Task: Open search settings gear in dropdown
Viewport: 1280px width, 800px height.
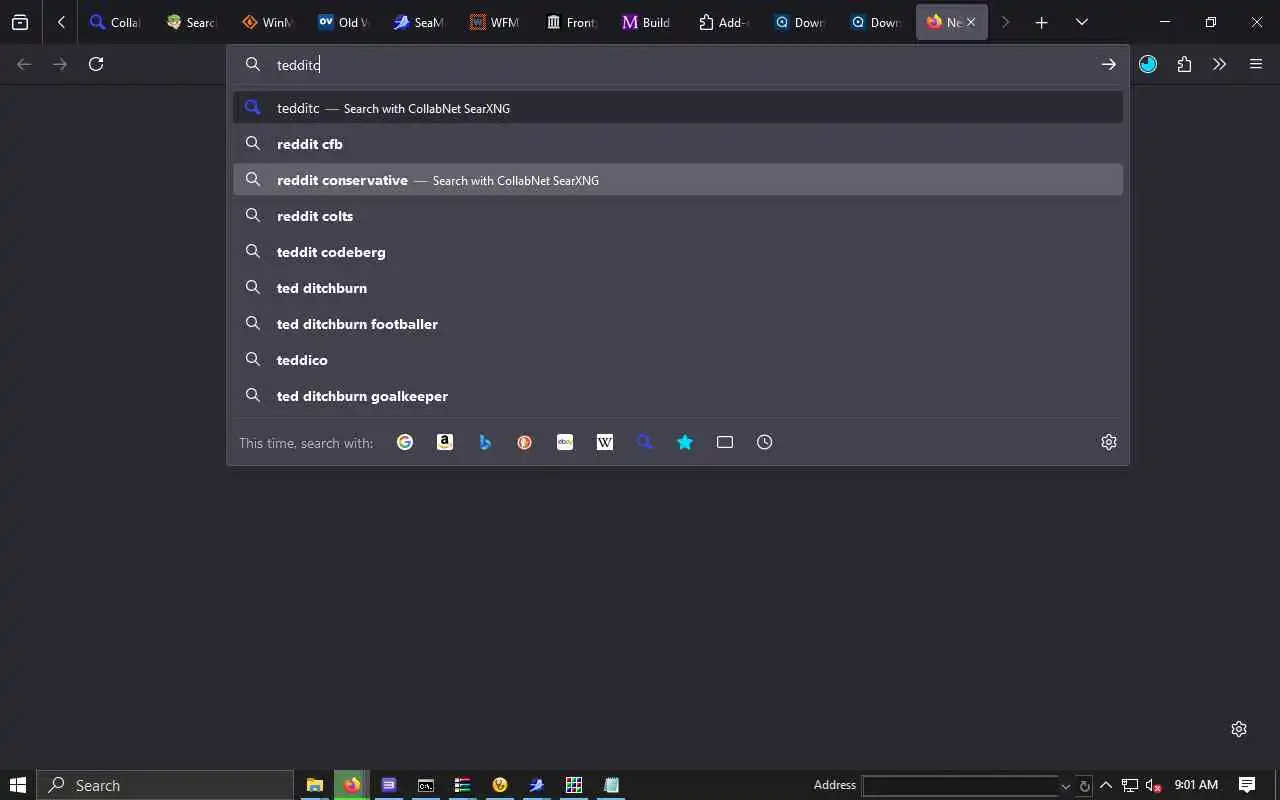Action: (1109, 442)
